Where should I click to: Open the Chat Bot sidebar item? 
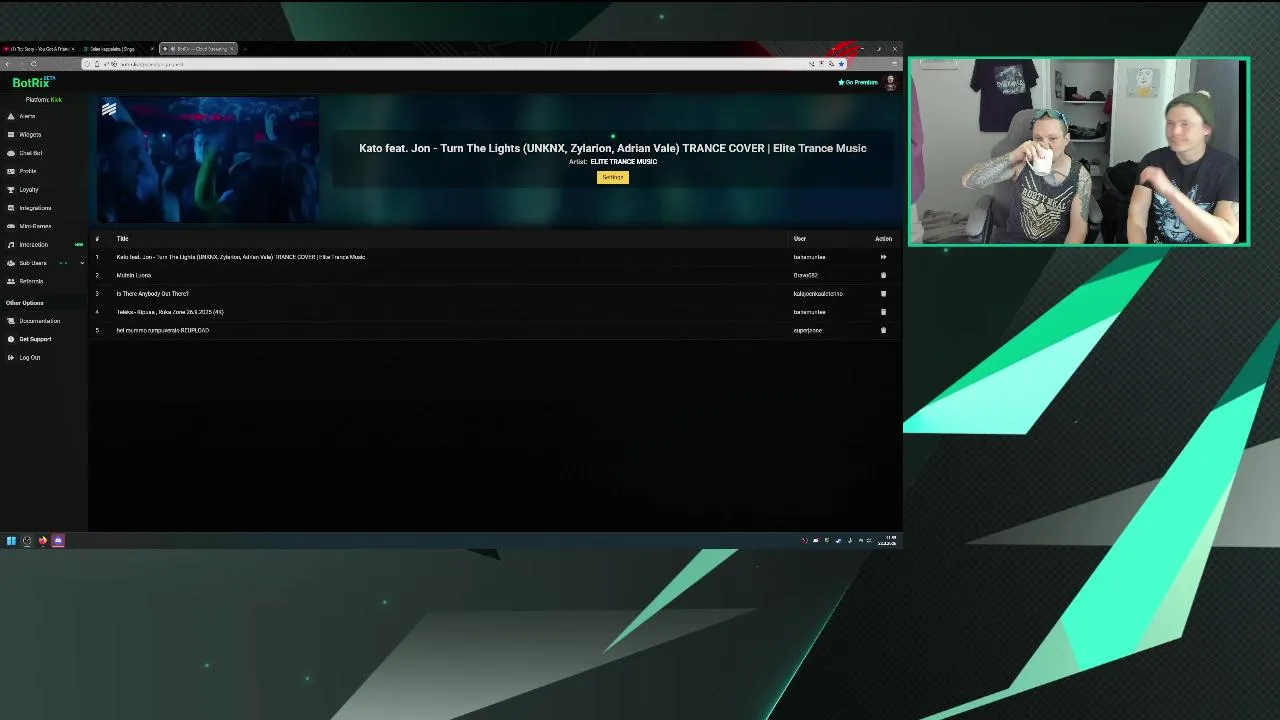(x=31, y=153)
